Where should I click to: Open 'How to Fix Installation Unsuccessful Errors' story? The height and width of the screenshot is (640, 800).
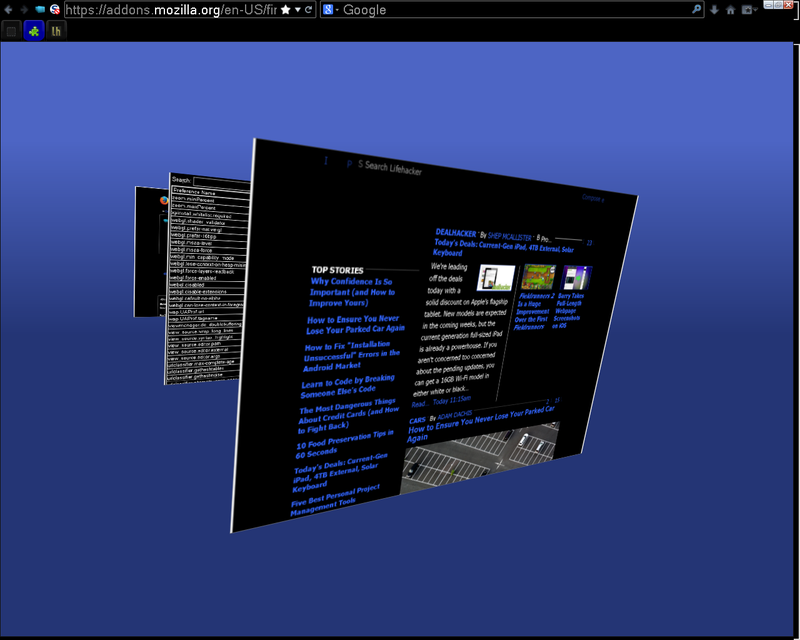(x=352, y=356)
